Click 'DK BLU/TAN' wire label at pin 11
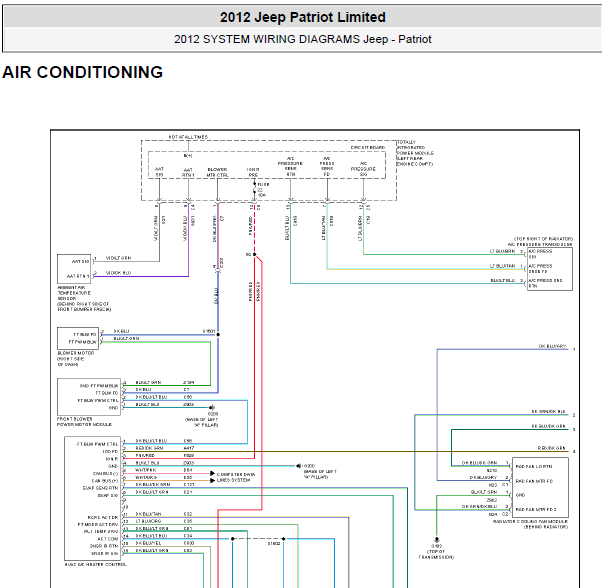Screen dimensions: 602x588 [148, 514]
